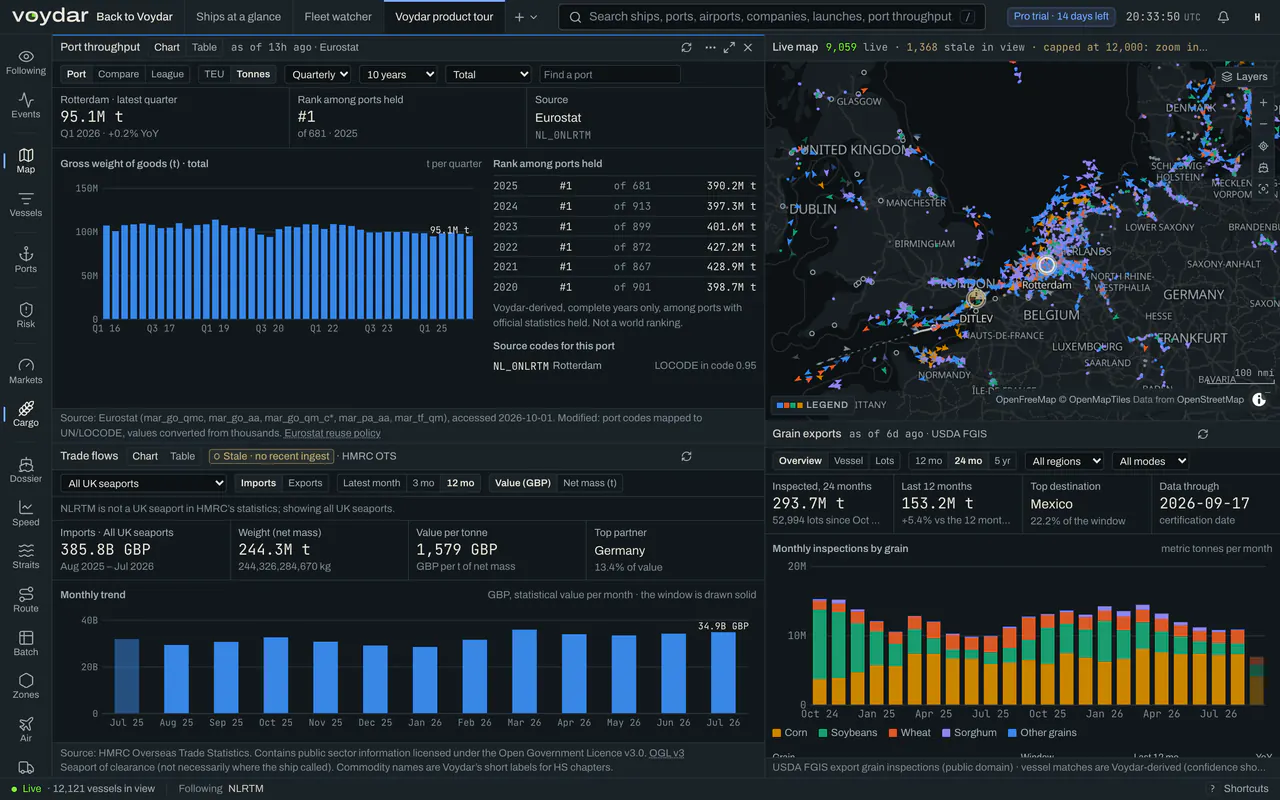Open the Events section in the sidebar
This screenshot has height=800, width=1280.
click(x=26, y=105)
